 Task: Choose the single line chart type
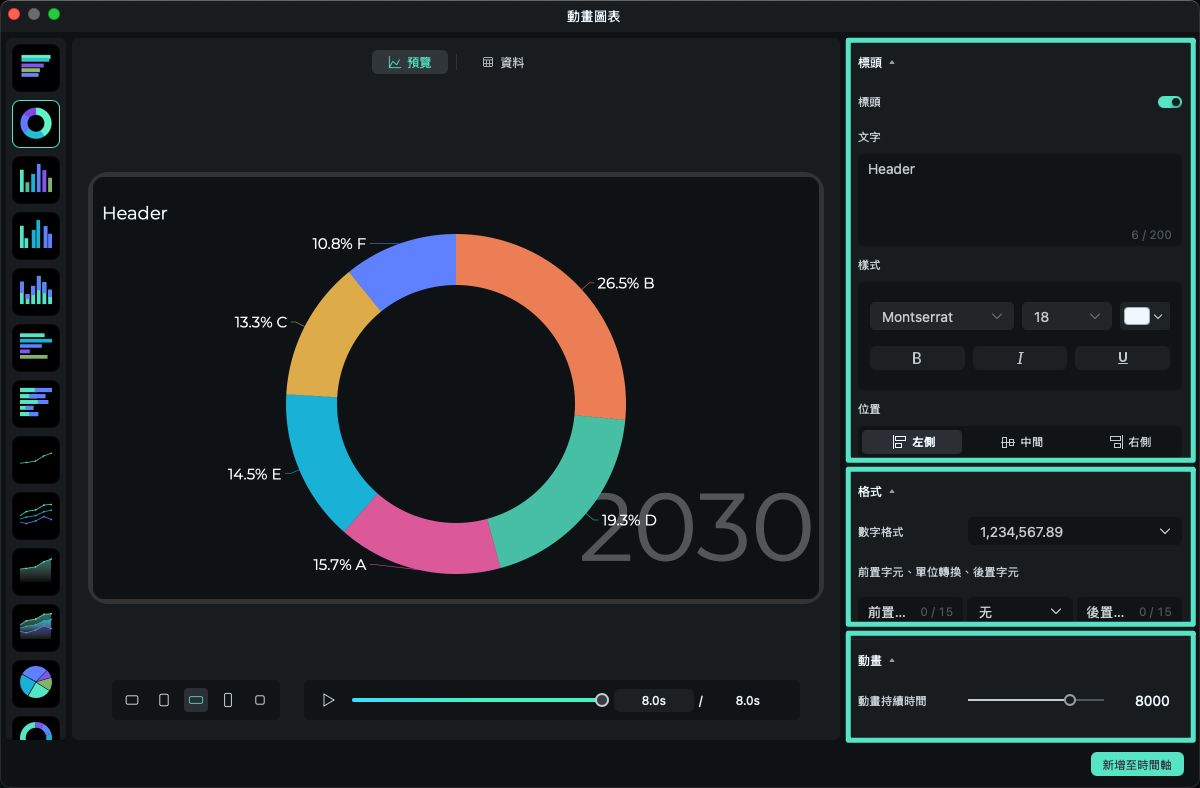36,459
